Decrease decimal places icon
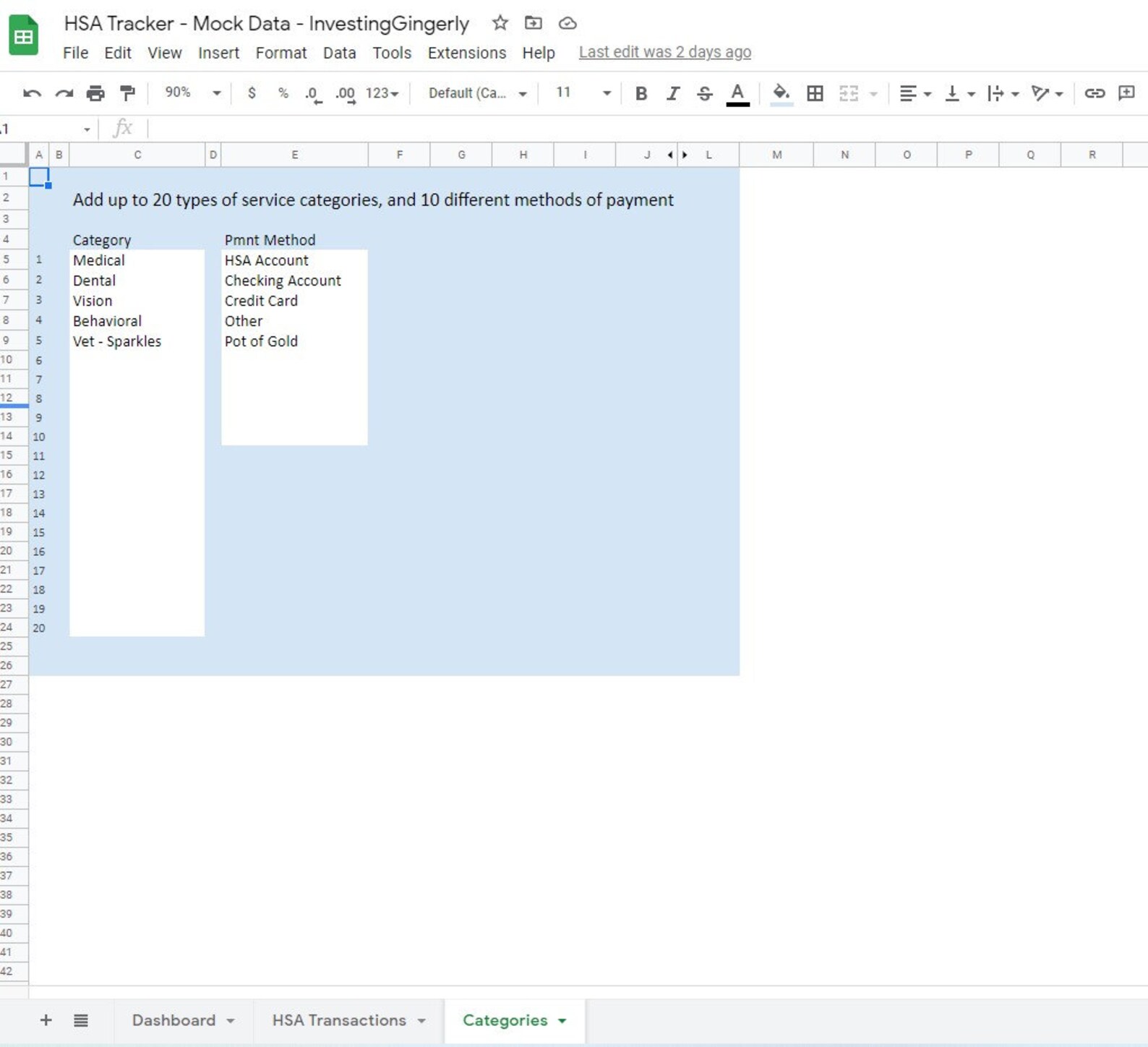1148x1047 pixels. [313, 95]
